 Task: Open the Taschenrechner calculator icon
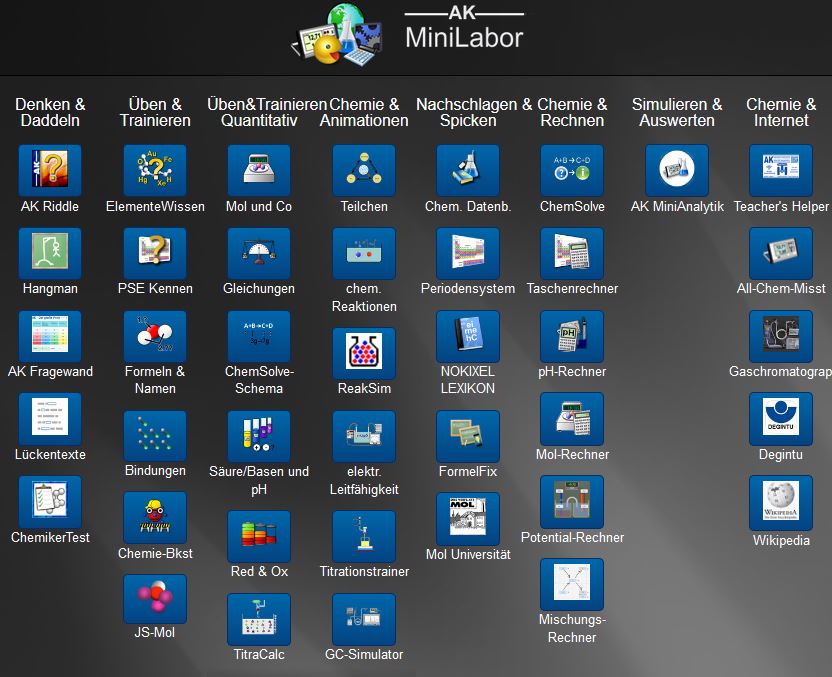point(572,253)
